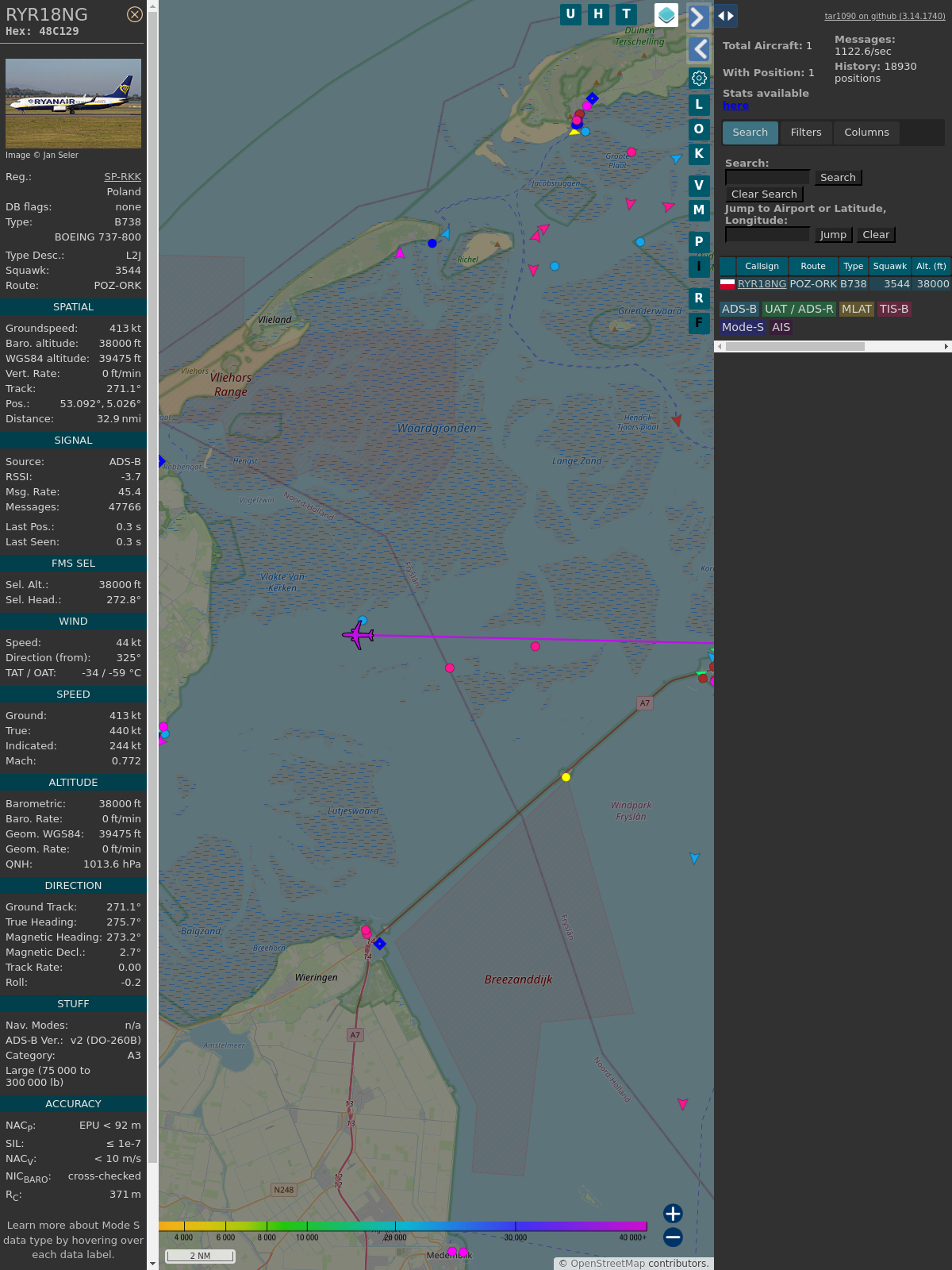Click the Jump button
Viewport: 952px width, 1270px height.
tap(833, 235)
